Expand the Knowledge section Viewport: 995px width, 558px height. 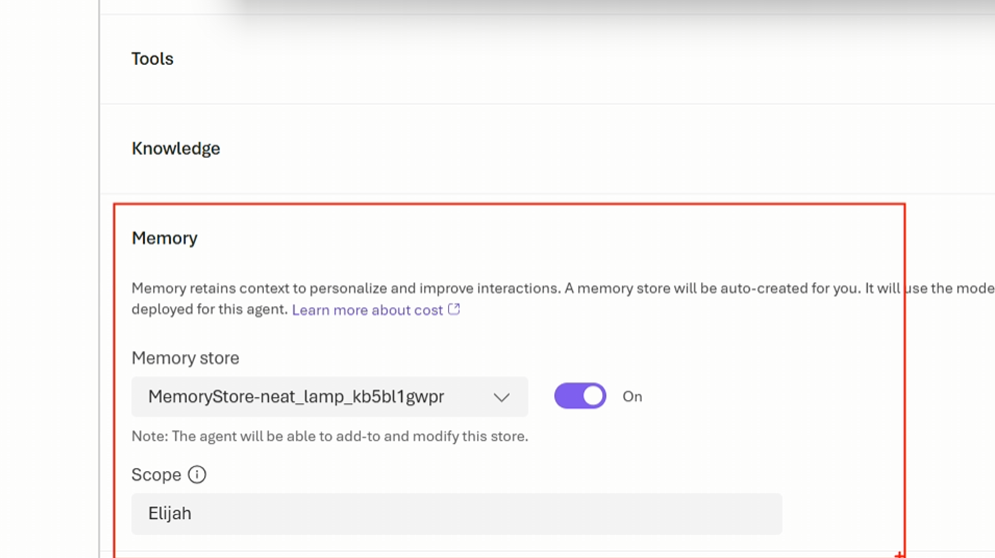point(176,149)
